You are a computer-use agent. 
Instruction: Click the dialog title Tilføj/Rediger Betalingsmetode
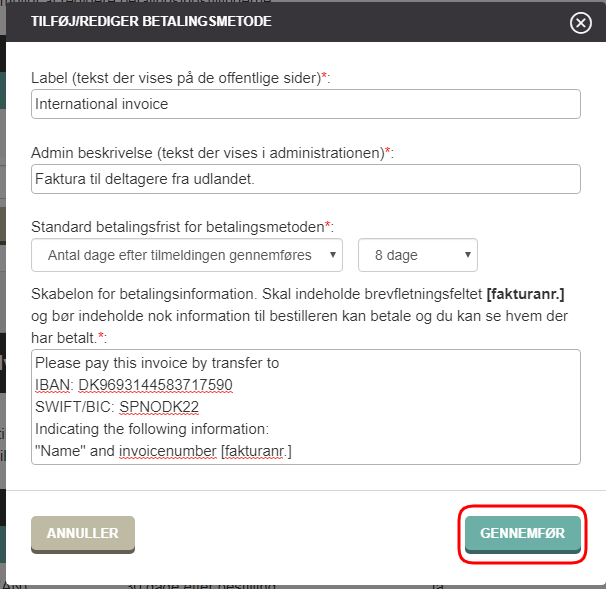(x=151, y=21)
